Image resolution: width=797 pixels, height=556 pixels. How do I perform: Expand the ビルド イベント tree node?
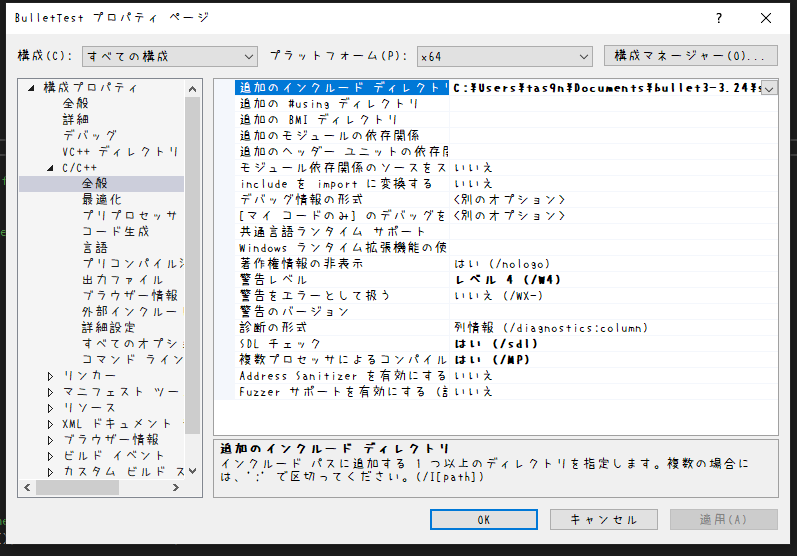coord(50,456)
